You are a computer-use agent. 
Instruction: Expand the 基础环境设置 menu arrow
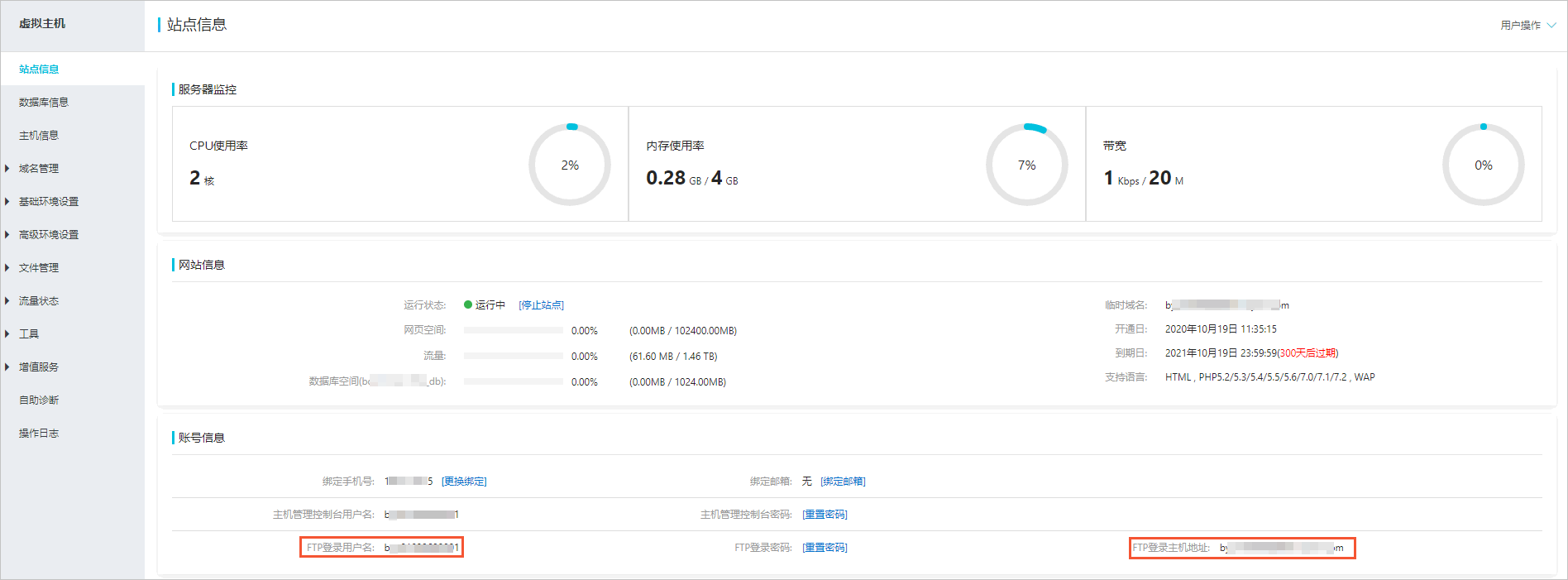7,202
